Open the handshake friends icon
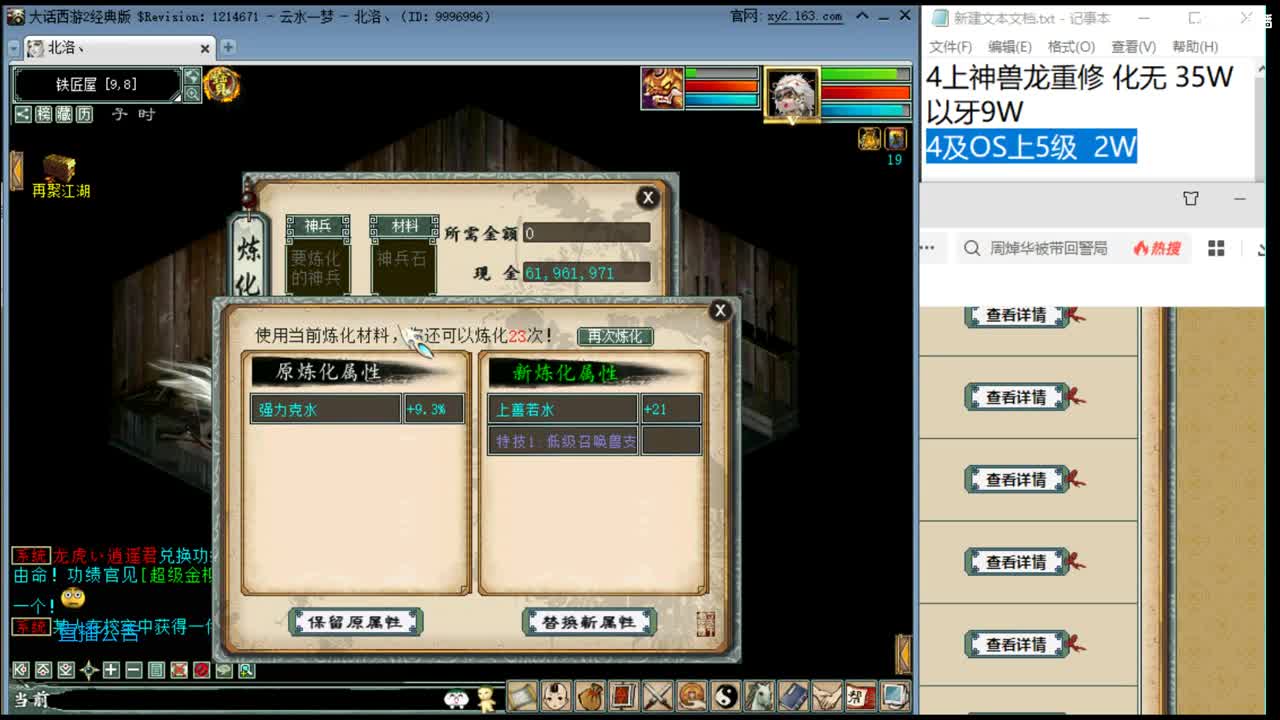The image size is (1280, 720). pyautogui.click(x=827, y=696)
